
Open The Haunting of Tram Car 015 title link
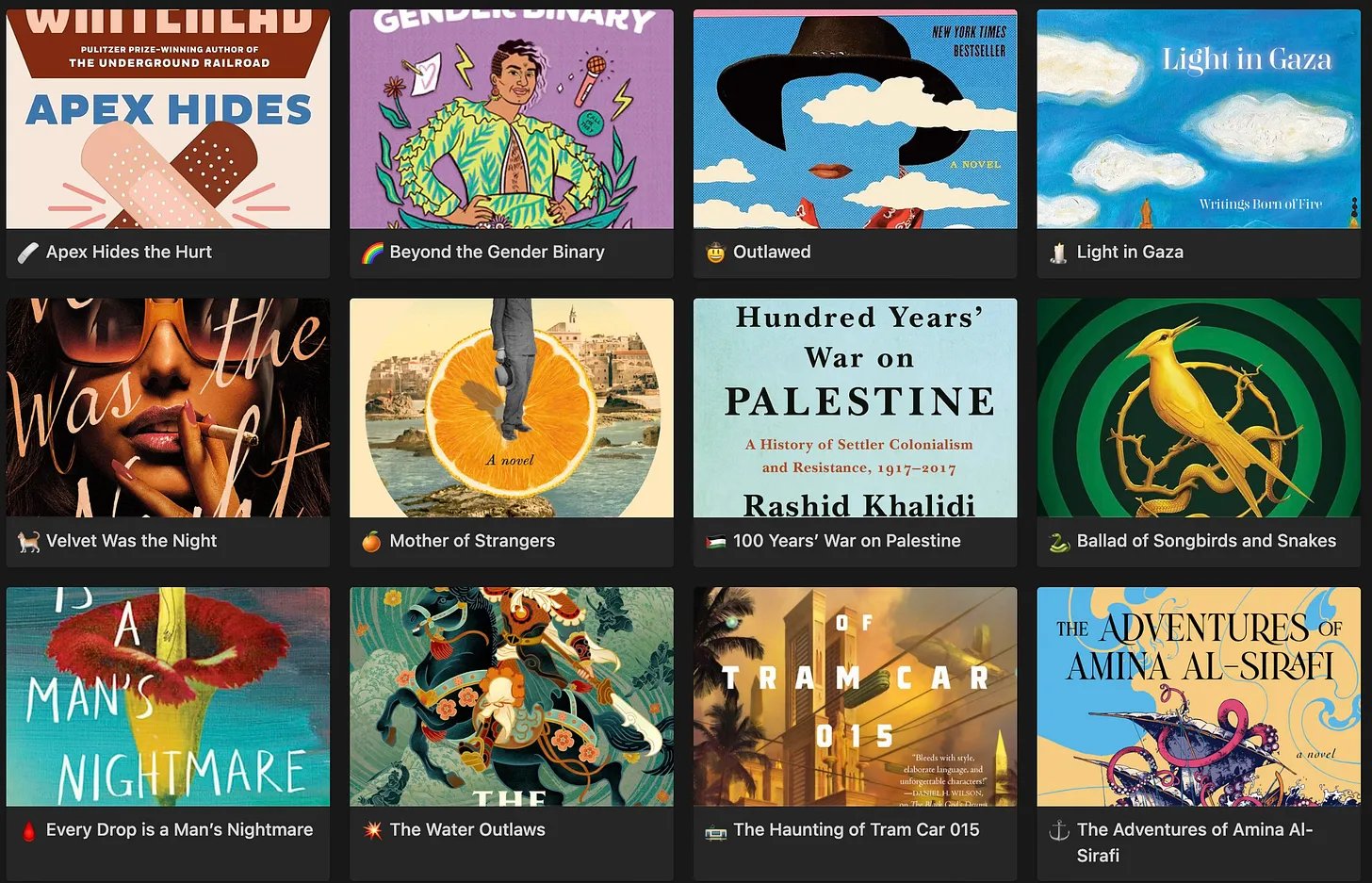pyautogui.click(x=857, y=830)
